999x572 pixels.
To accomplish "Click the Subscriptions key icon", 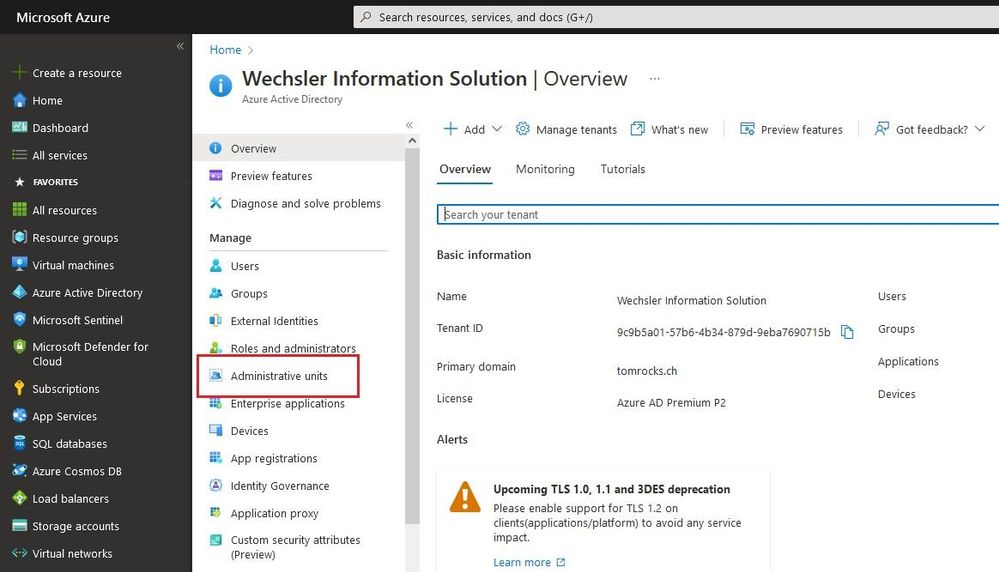I will [20, 388].
